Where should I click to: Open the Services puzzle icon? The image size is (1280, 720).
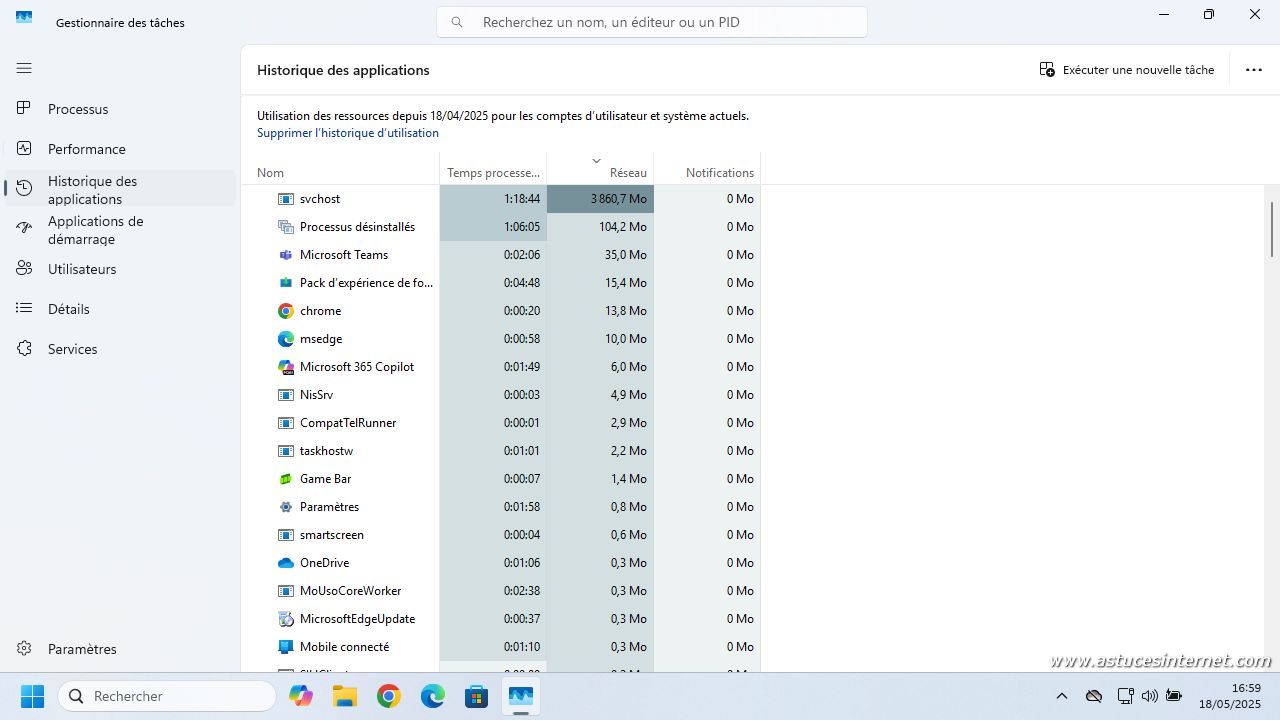pyautogui.click(x=24, y=348)
